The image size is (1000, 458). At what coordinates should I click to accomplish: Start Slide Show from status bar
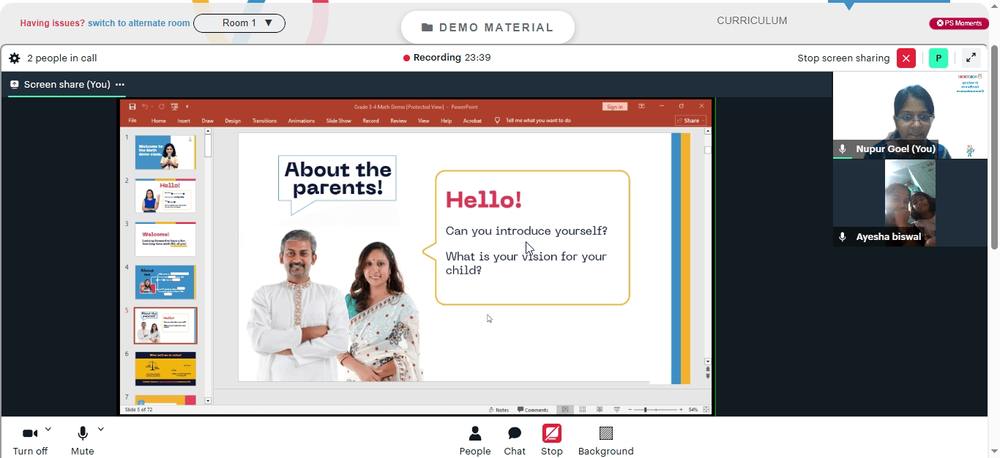pyautogui.click(x=617, y=410)
